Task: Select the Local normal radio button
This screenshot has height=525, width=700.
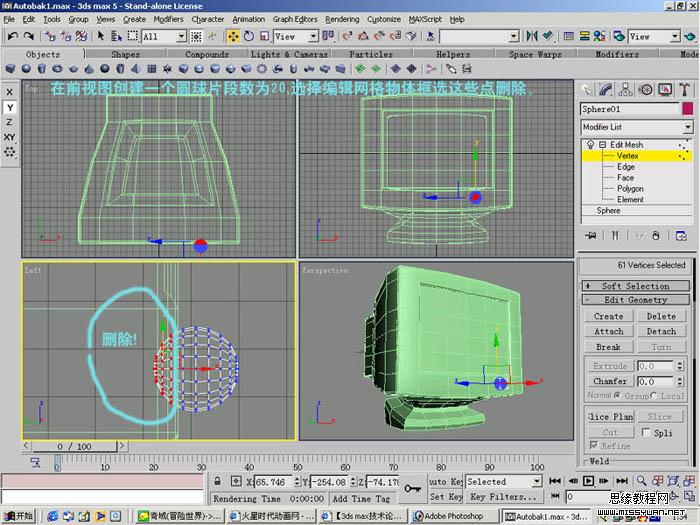Action: 654,395
